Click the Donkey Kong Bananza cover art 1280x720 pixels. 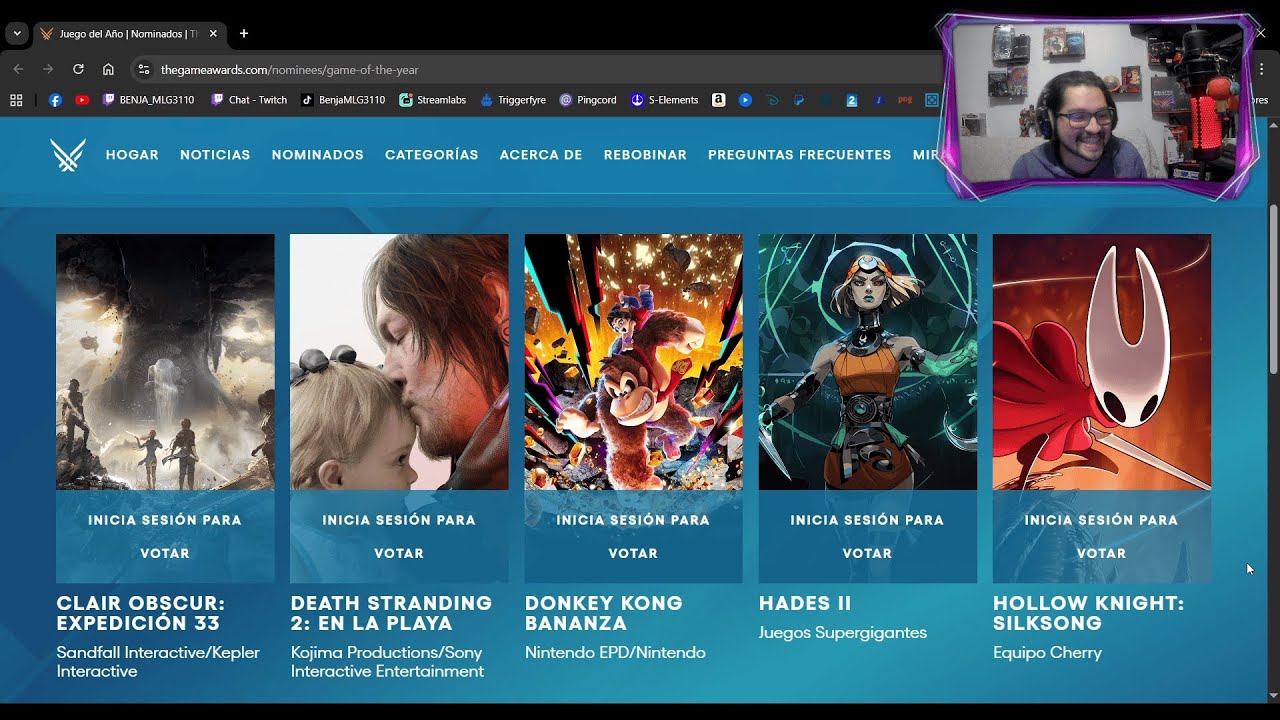(633, 362)
